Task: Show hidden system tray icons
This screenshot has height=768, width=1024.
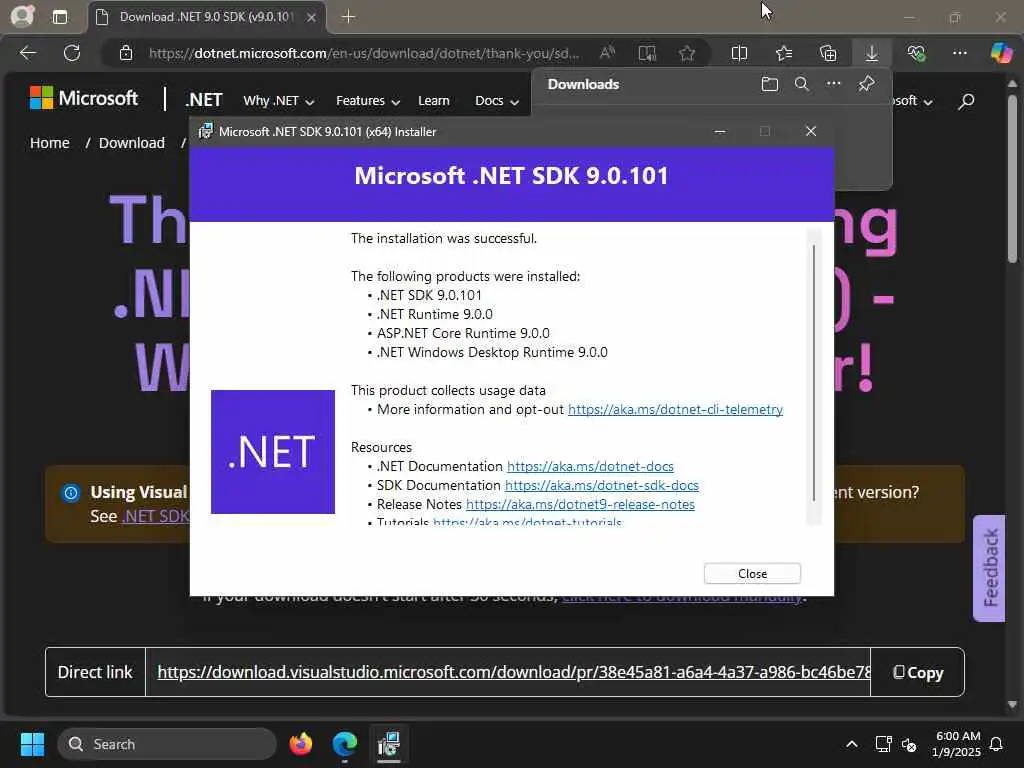Action: coord(852,744)
